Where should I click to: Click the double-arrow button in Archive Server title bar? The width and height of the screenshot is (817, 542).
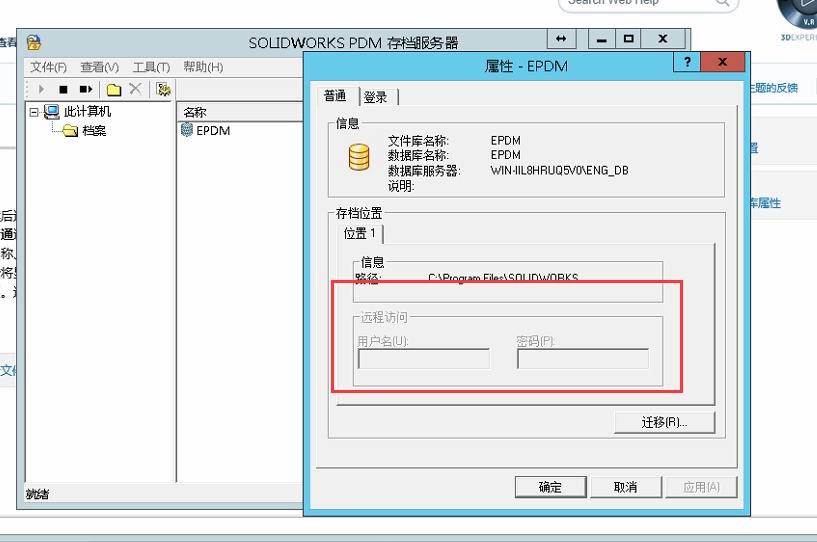pos(561,39)
